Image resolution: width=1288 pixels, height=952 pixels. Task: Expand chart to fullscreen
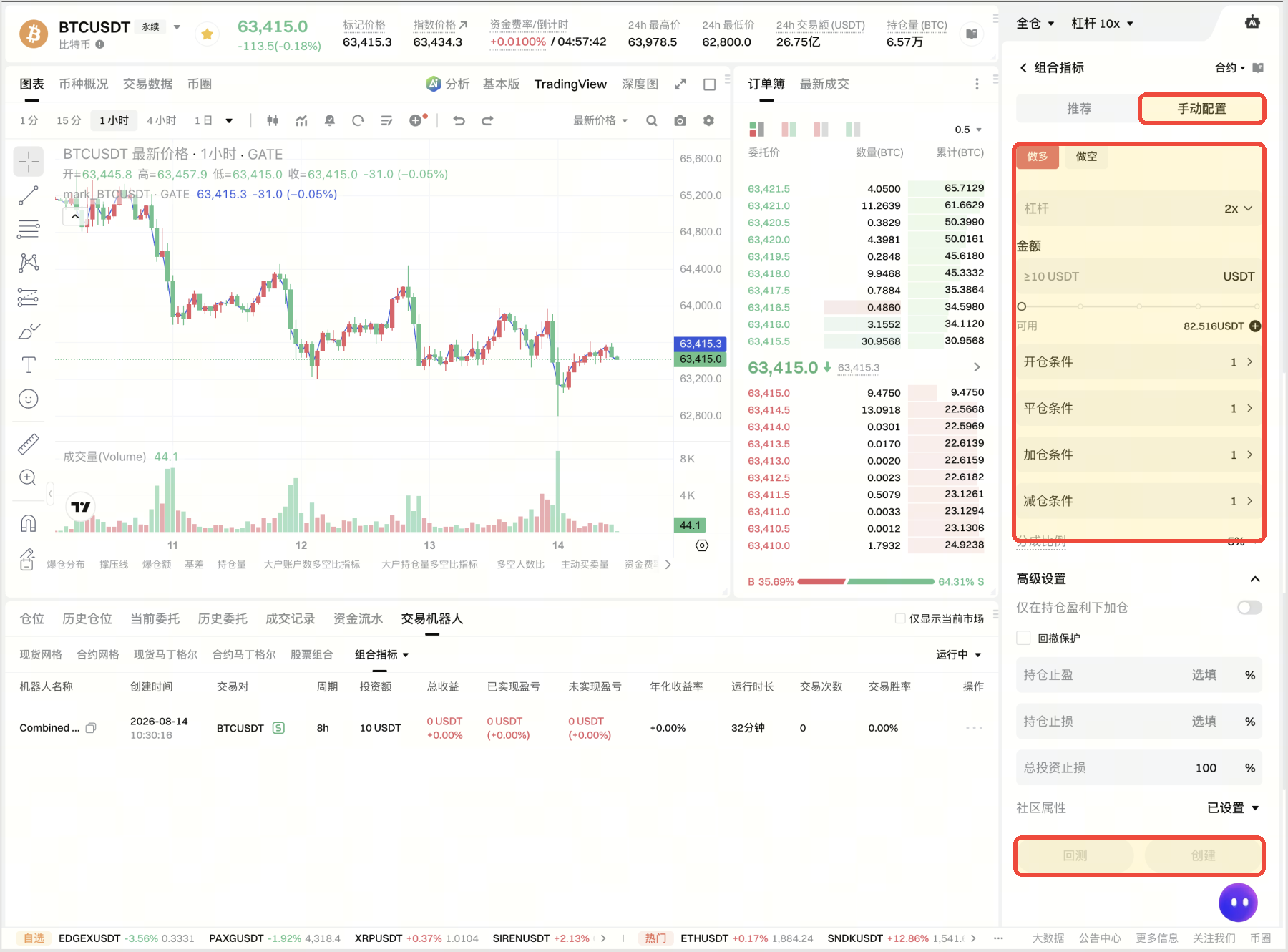click(x=680, y=84)
